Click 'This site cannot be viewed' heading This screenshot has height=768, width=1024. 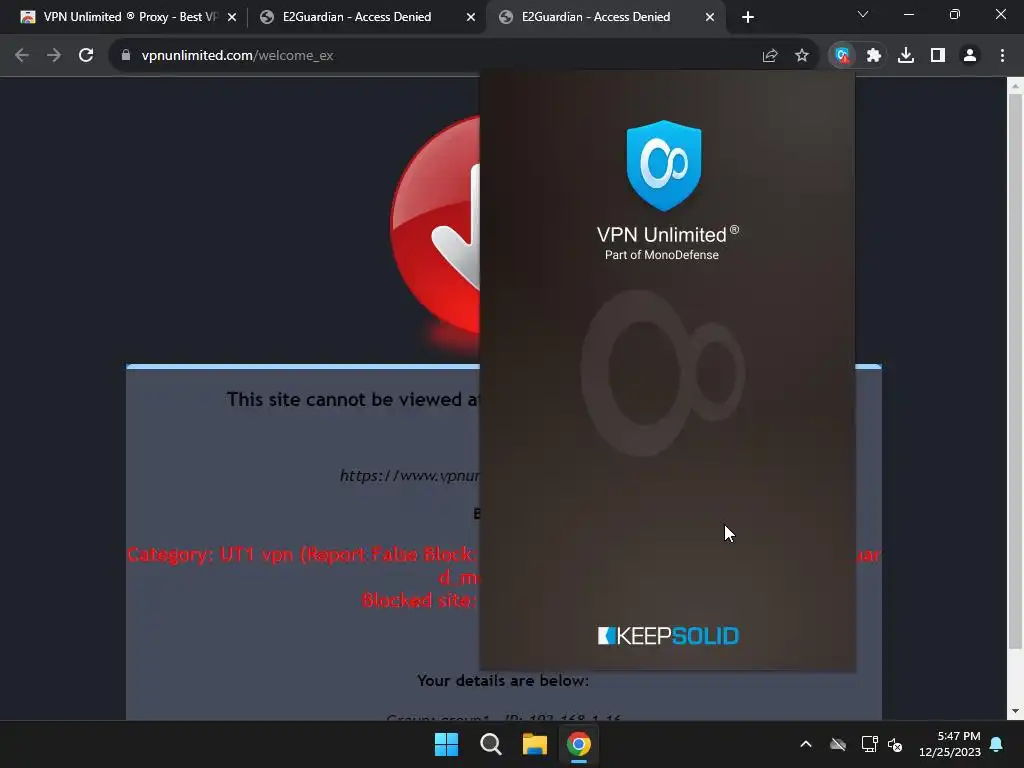353,399
